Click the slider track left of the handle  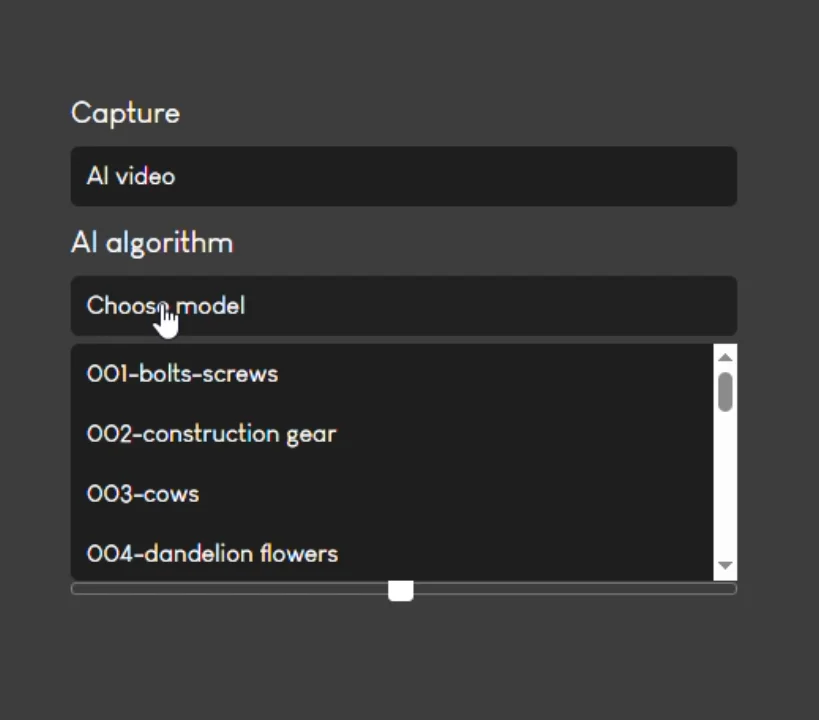click(x=230, y=589)
